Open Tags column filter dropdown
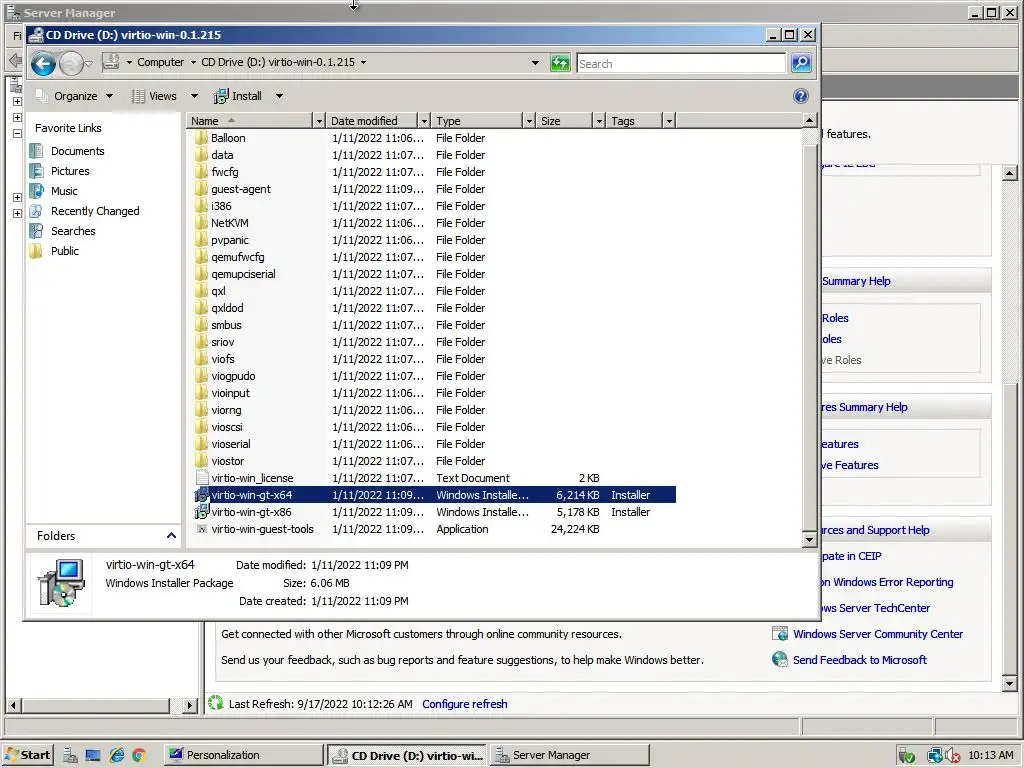 [669, 121]
